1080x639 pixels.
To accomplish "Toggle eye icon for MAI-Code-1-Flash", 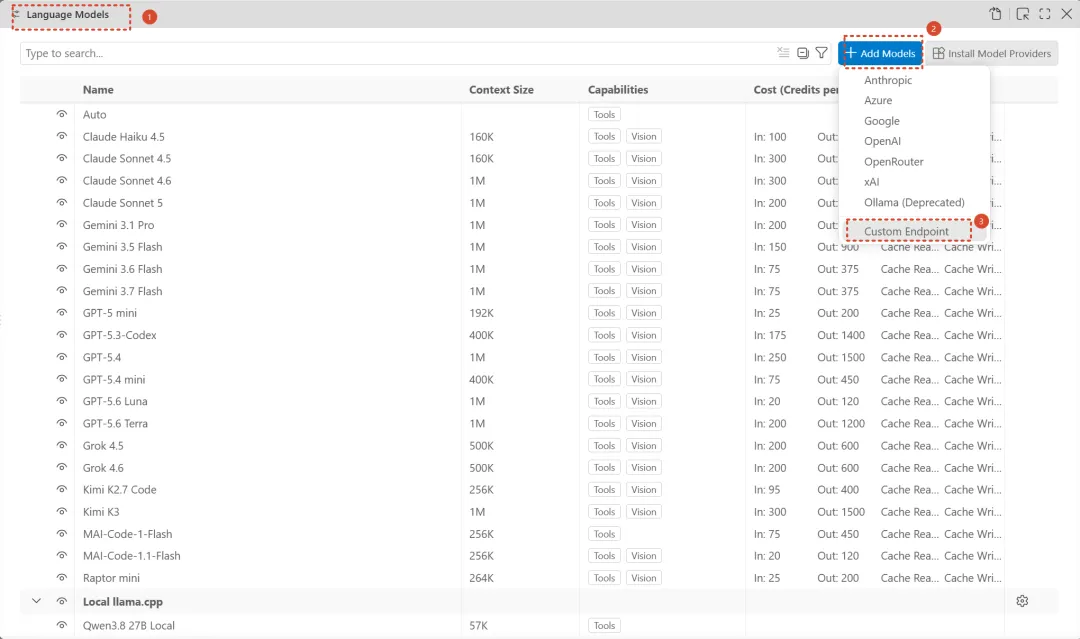I will click(x=62, y=534).
